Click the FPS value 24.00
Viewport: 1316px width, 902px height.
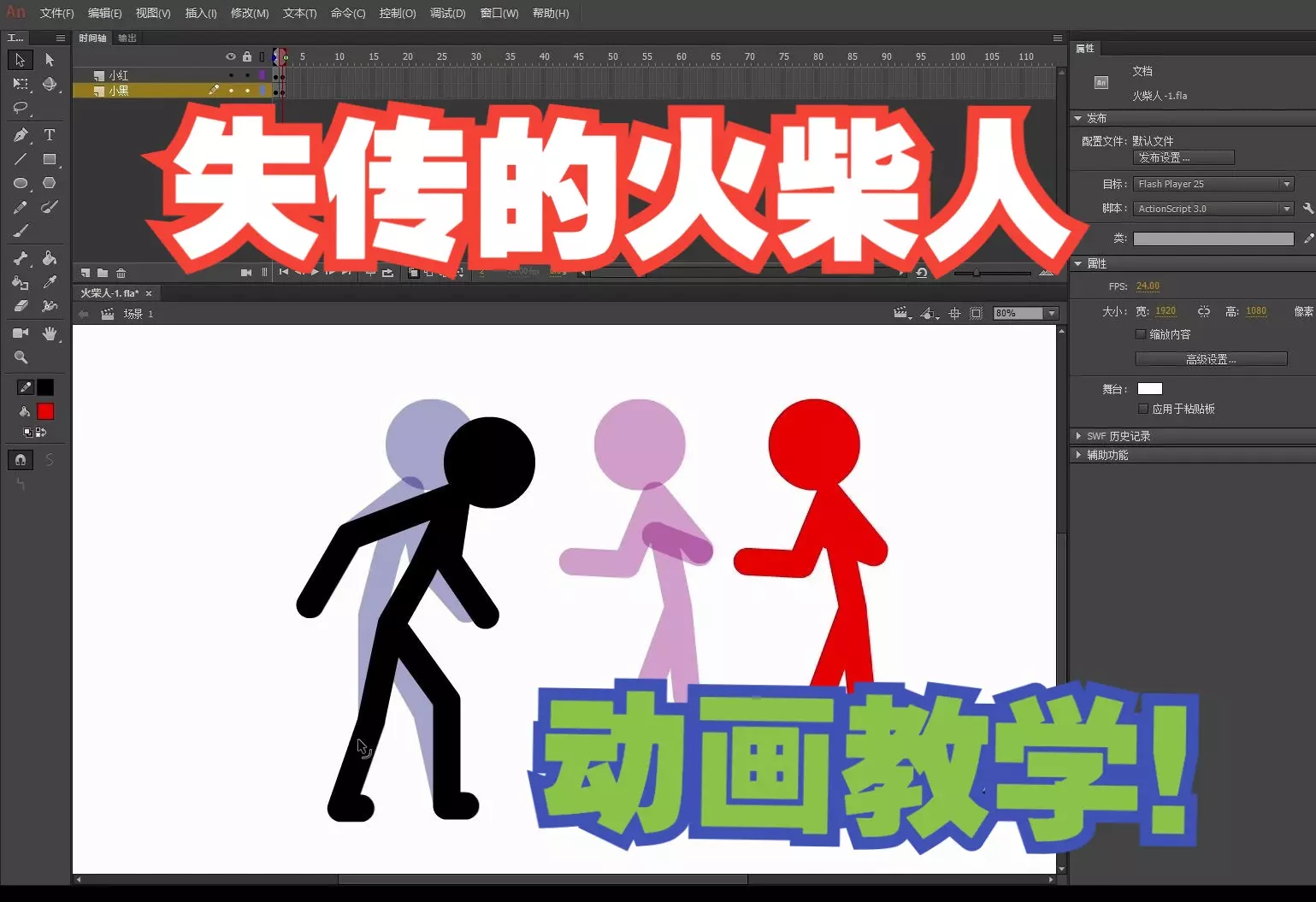1148,286
